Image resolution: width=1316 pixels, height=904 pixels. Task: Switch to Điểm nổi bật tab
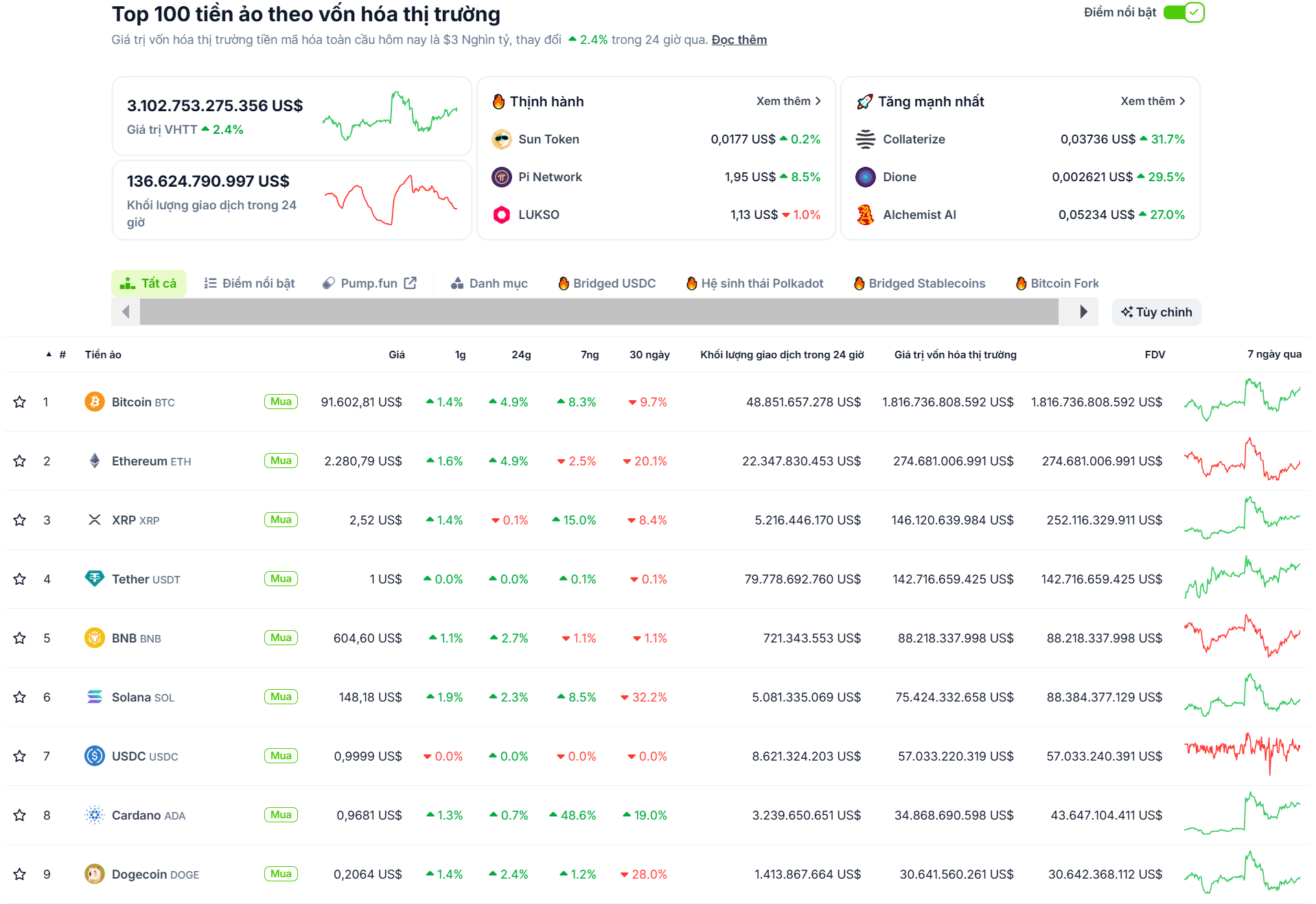[250, 283]
